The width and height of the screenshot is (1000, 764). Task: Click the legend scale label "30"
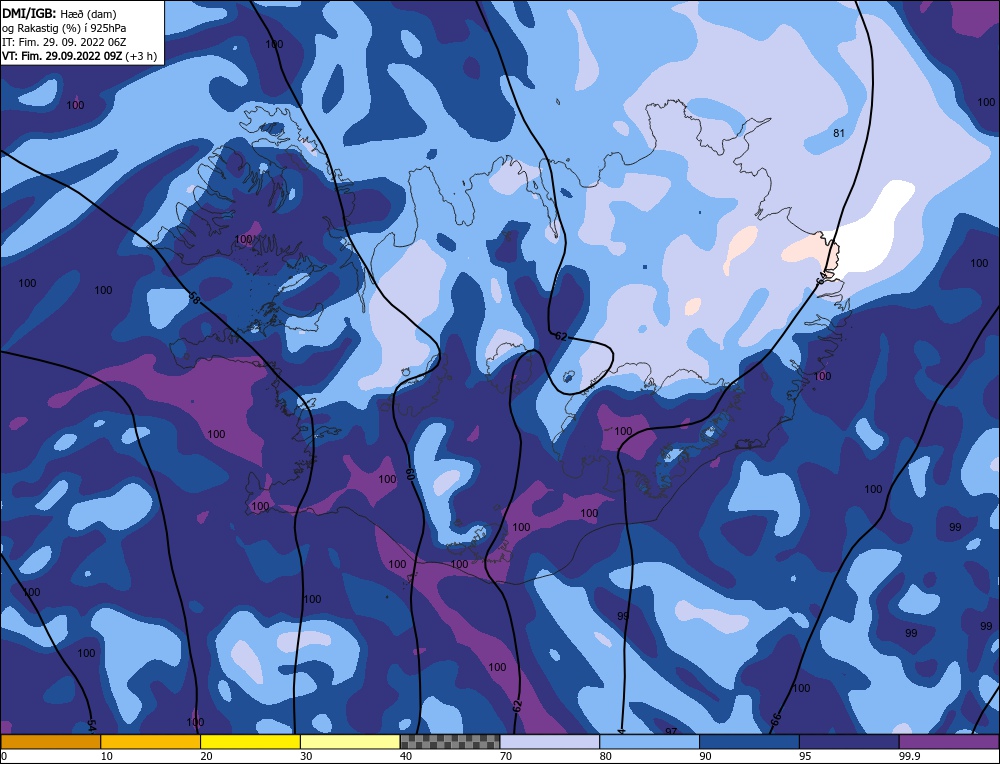306,756
